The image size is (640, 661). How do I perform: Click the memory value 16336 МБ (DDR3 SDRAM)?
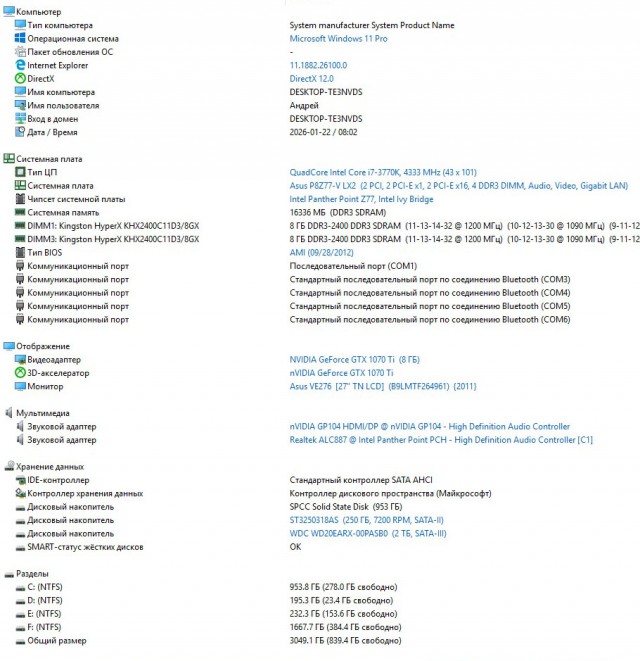(x=337, y=212)
